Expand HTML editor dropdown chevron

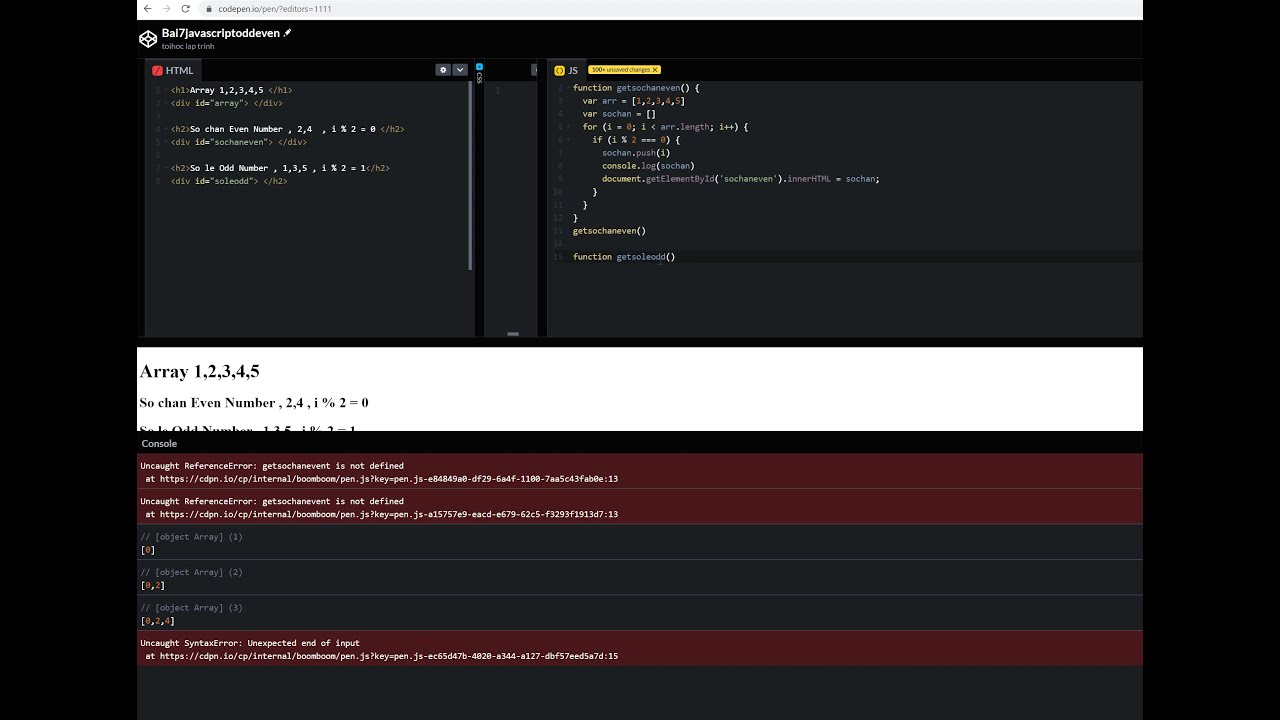[x=460, y=70]
